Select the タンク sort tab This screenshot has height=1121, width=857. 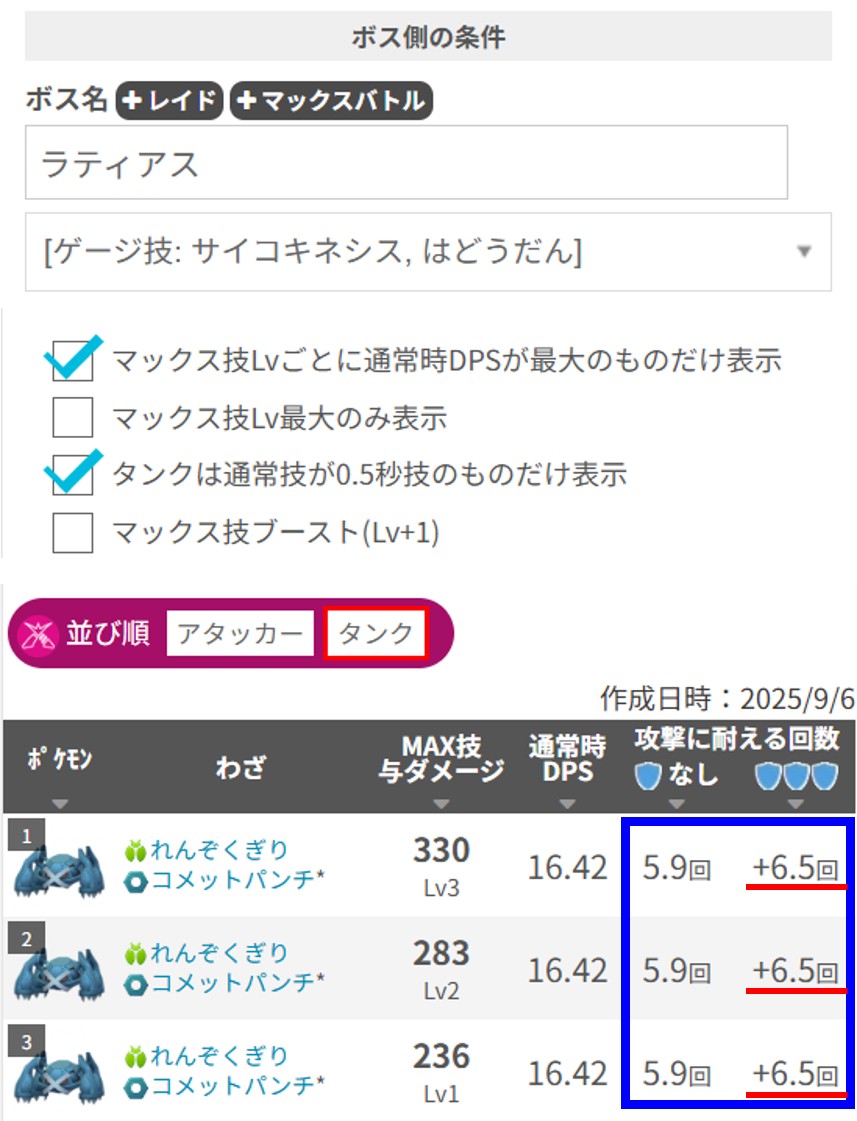[376, 634]
